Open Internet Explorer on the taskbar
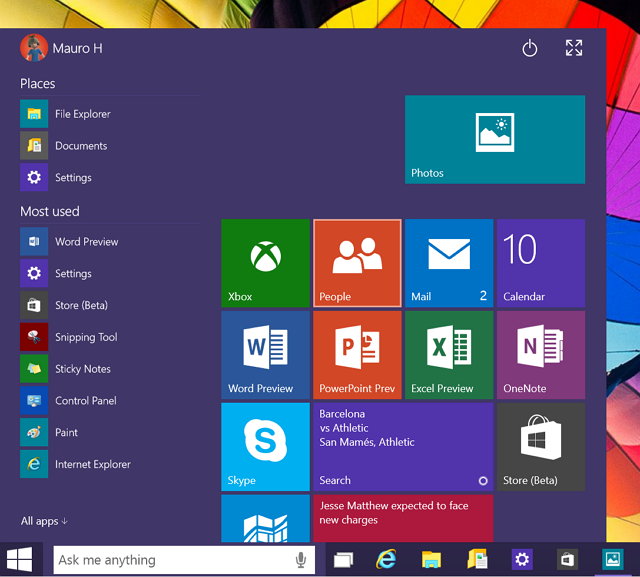640x577 pixels. (x=386, y=559)
